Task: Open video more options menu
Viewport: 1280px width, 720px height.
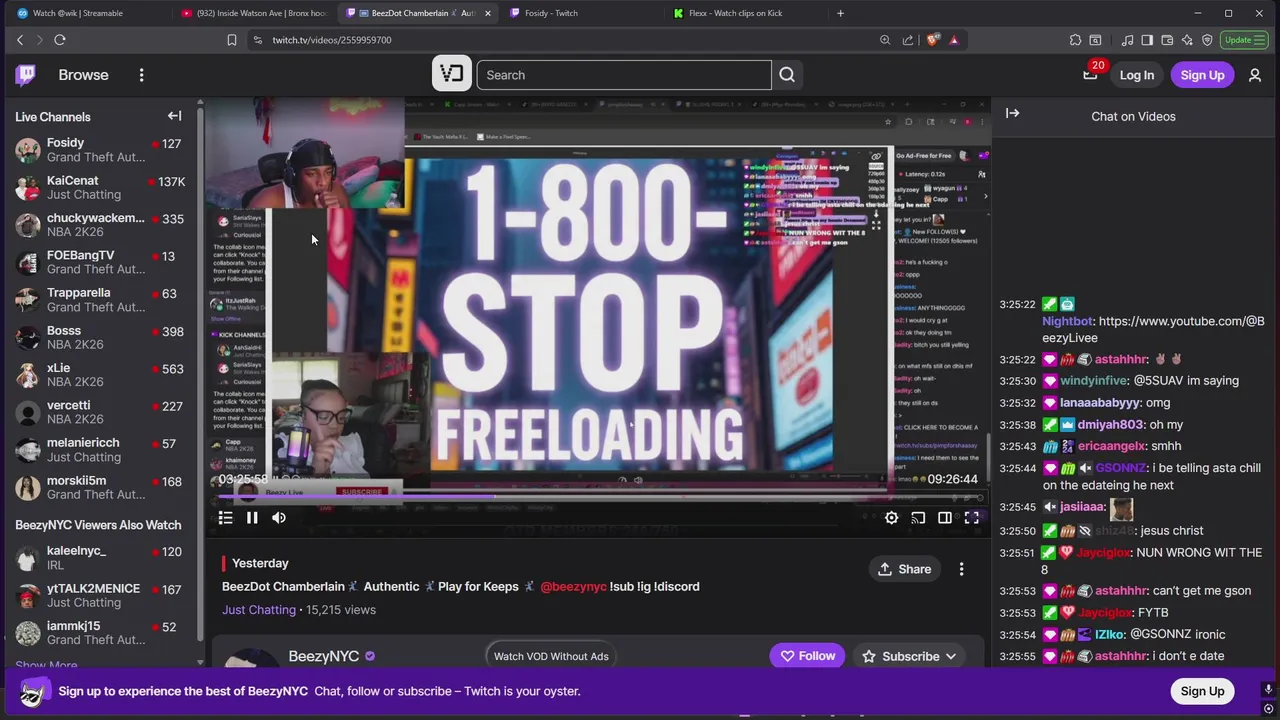Action: click(961, 569)
